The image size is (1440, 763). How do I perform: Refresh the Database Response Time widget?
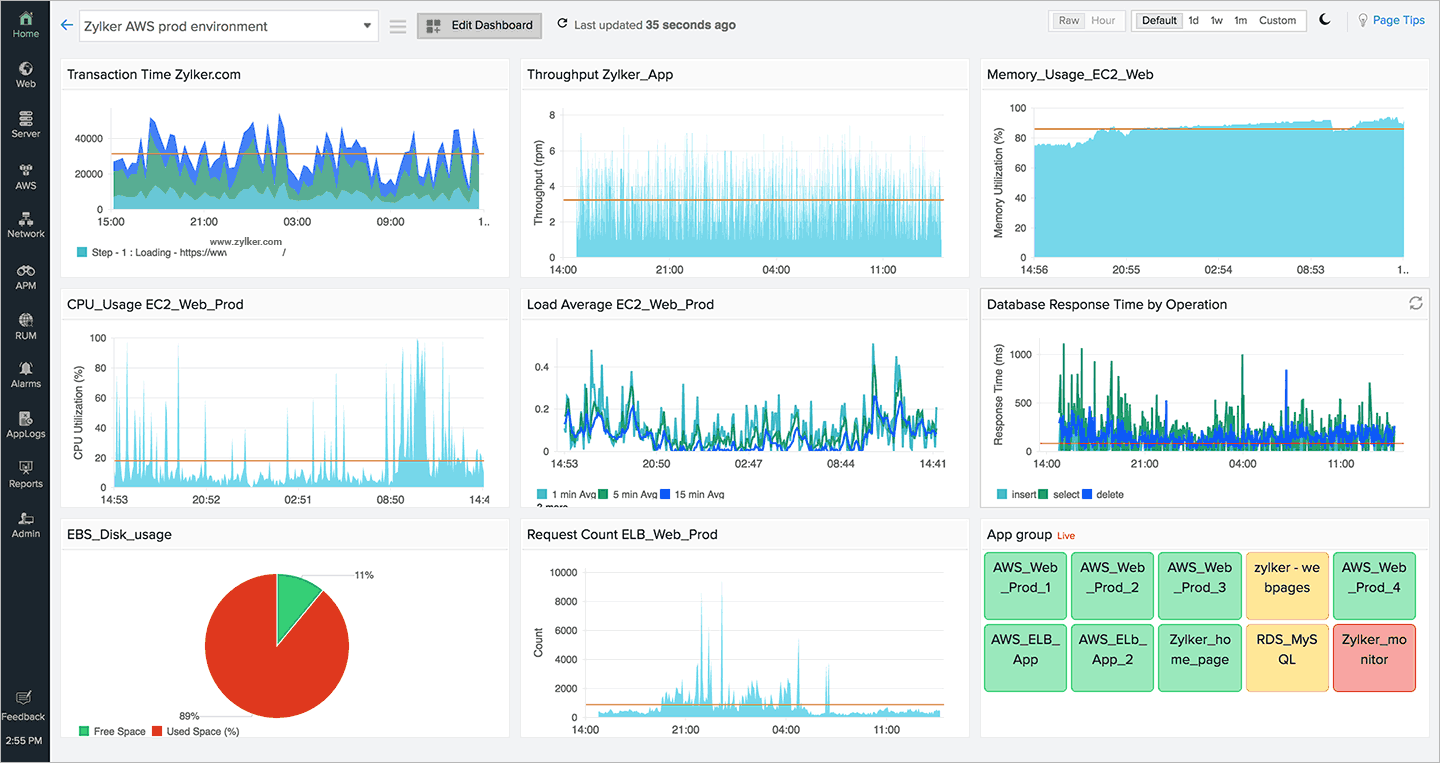click(x=1415, y=303)
